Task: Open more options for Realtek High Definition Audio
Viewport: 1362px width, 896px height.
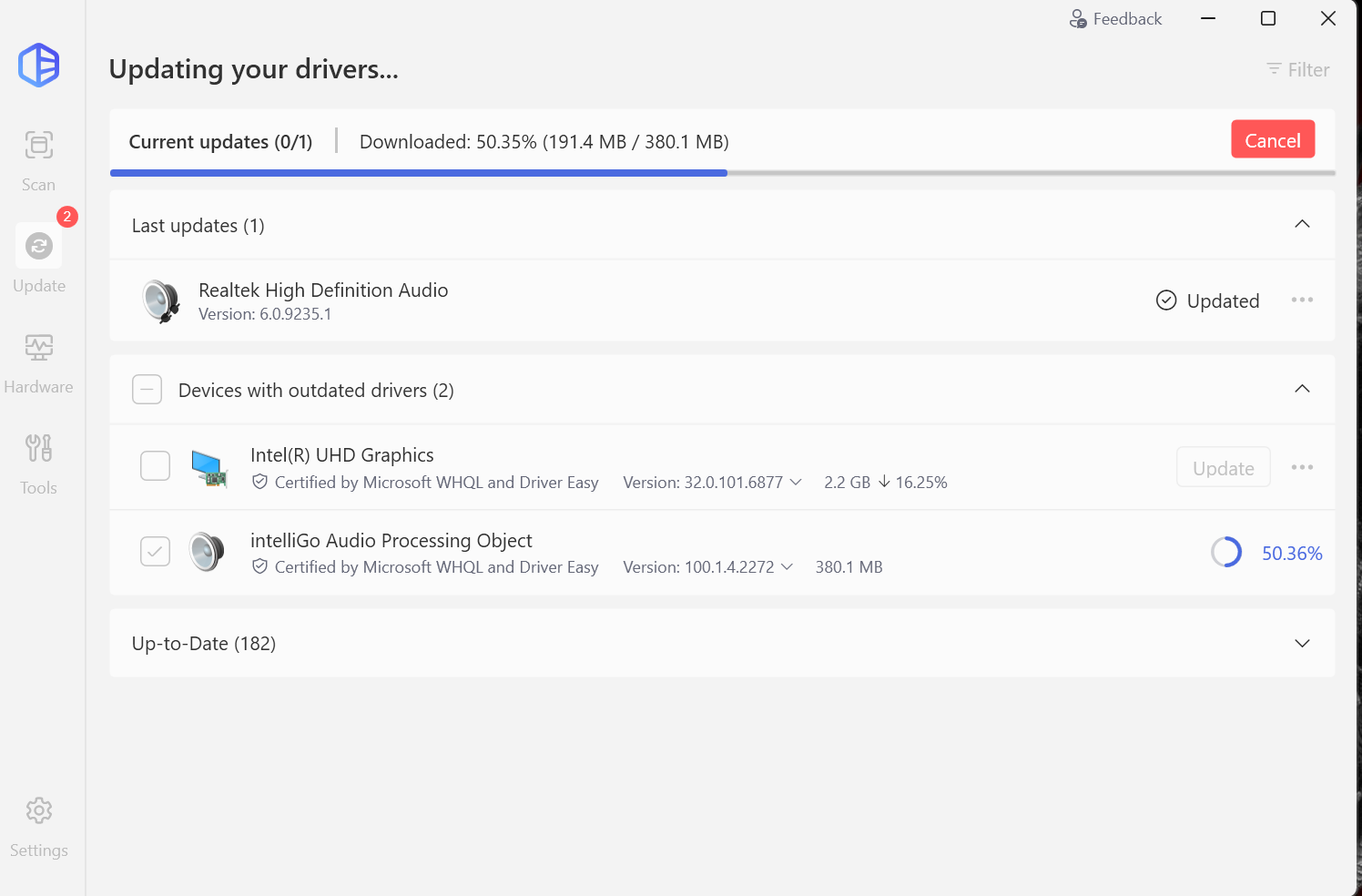Action: [1302, 300]
